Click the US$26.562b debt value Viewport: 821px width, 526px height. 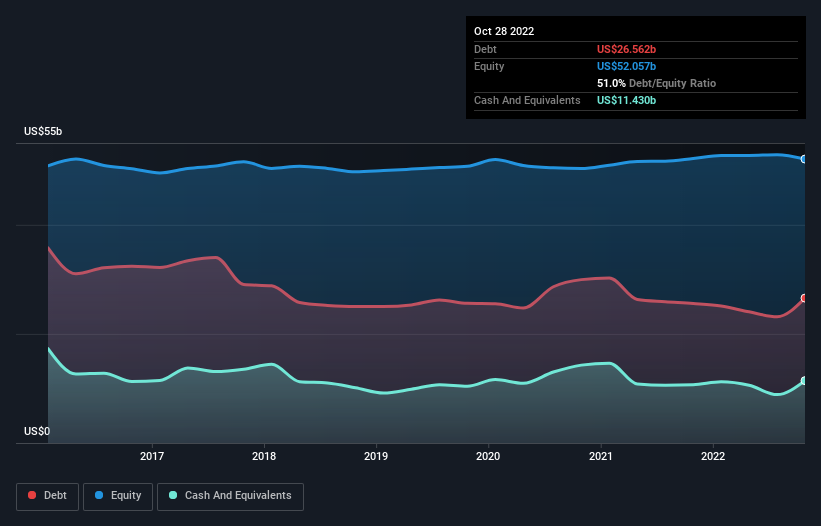pyautogui.click(x=626, y=49)
